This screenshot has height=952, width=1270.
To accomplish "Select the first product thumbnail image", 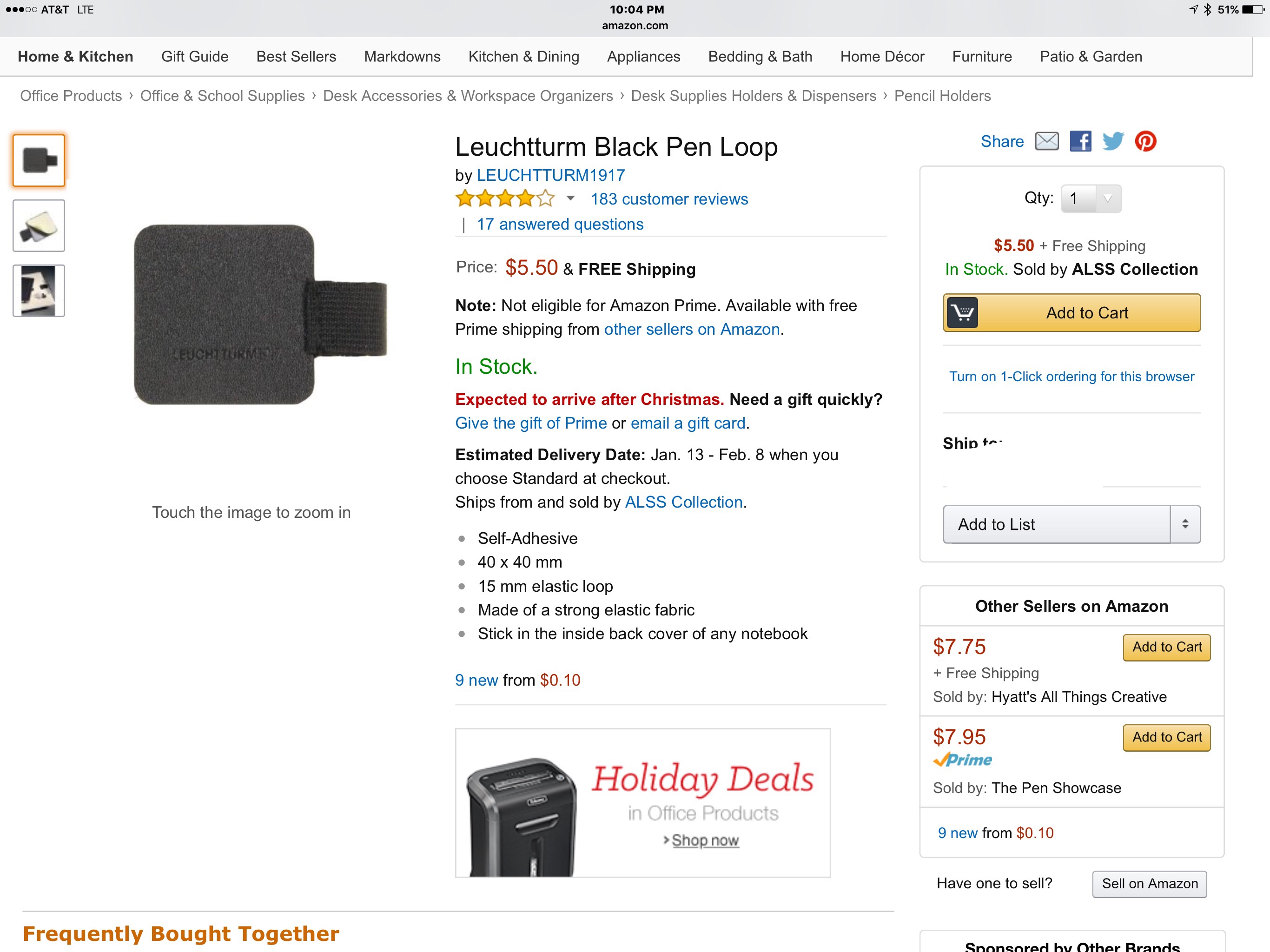I will [39, 161].
